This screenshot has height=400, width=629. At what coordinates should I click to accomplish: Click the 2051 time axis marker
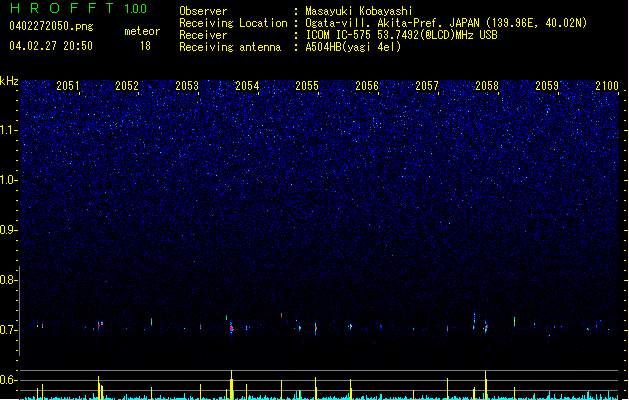tap(67, 86)
